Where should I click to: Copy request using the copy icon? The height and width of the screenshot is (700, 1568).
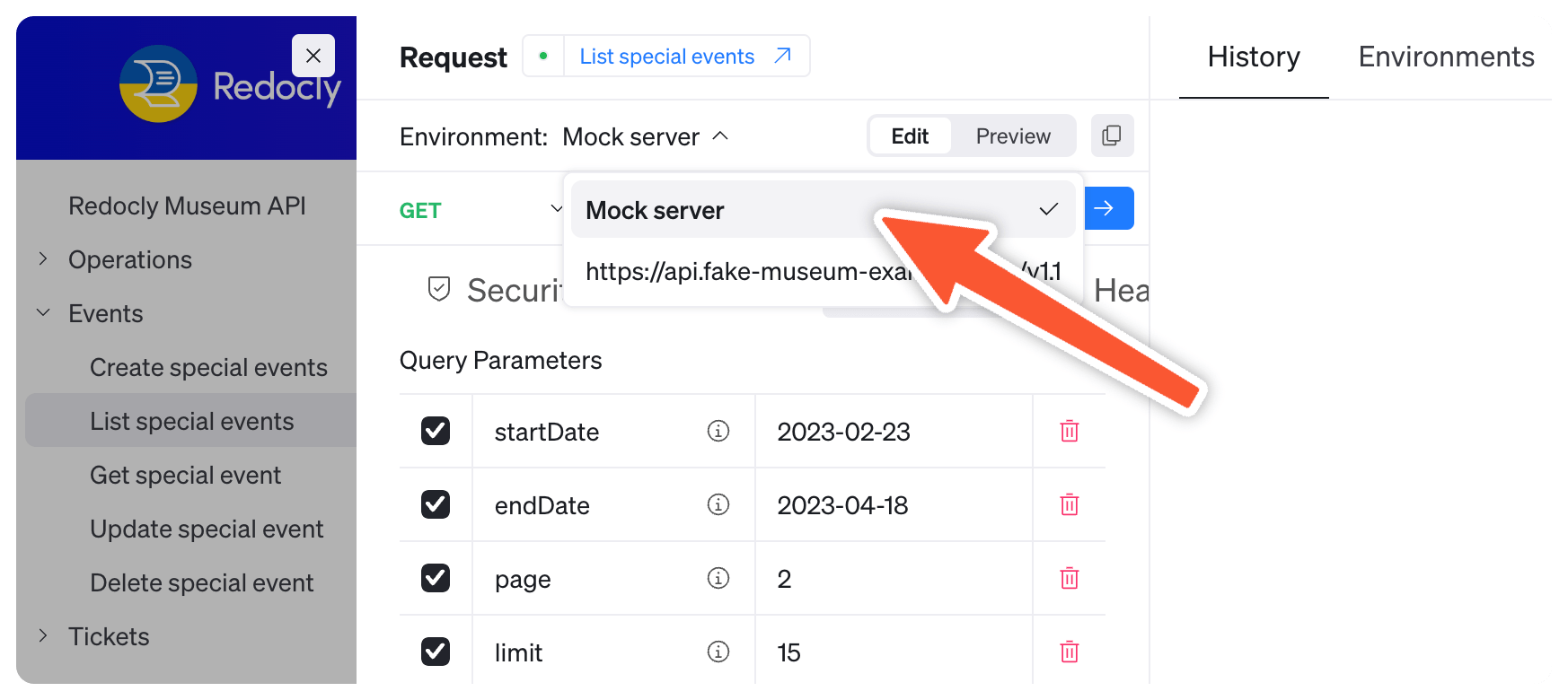(x=1112, y=136)
